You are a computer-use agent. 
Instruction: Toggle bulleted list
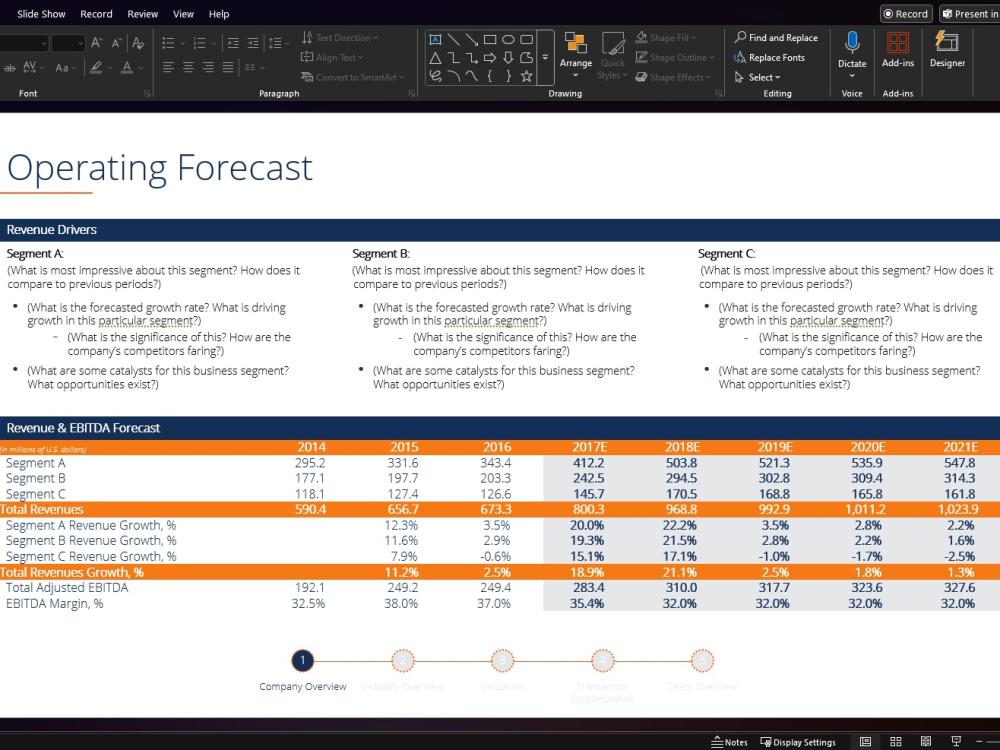click(168, 43)
